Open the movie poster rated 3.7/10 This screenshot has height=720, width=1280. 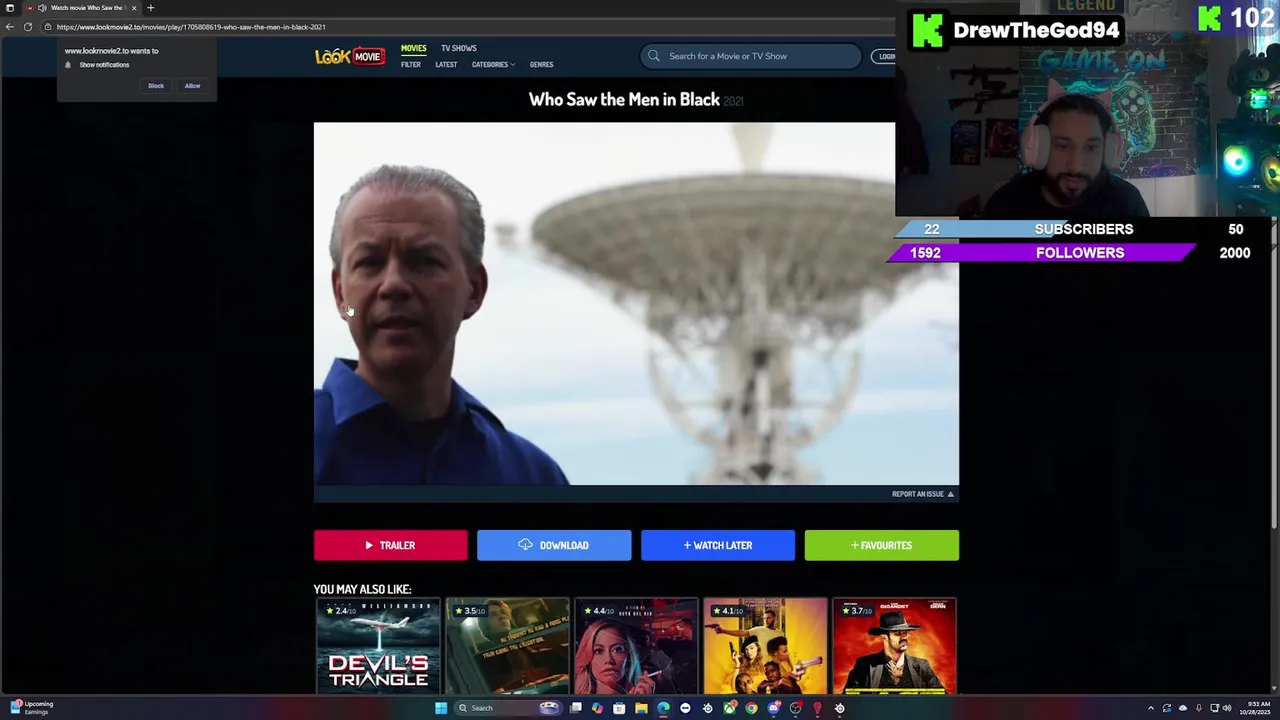pyautogui.click(x=894, y=646)
